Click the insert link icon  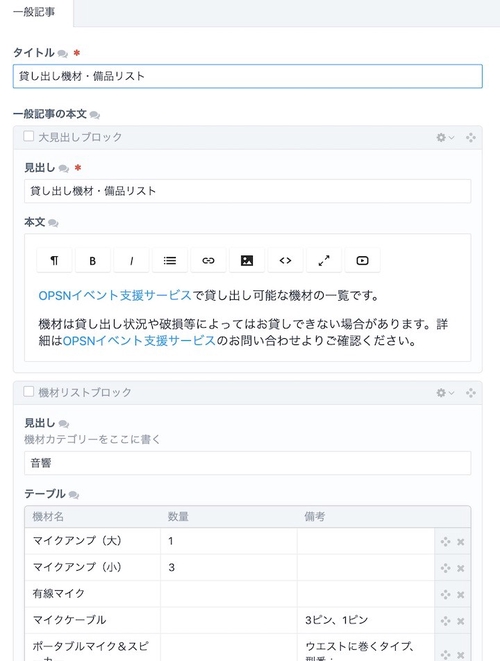(x=208, y=260)
